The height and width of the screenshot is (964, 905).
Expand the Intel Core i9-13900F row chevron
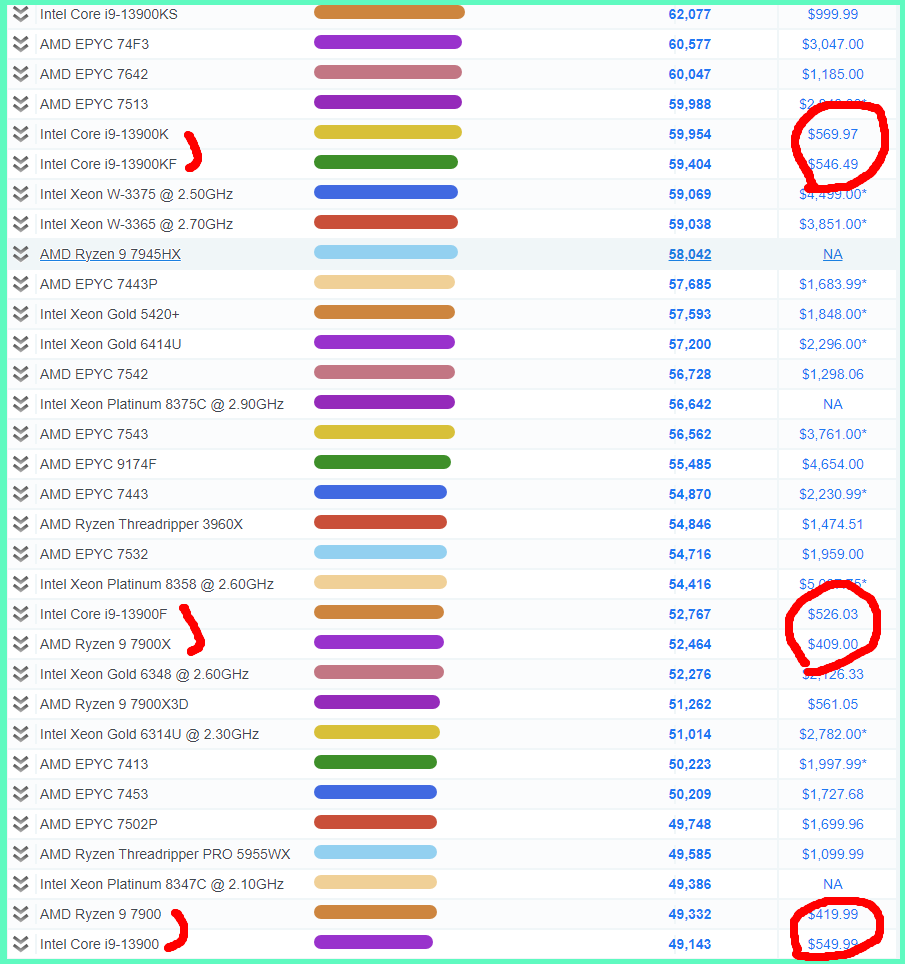click(21, 614)
